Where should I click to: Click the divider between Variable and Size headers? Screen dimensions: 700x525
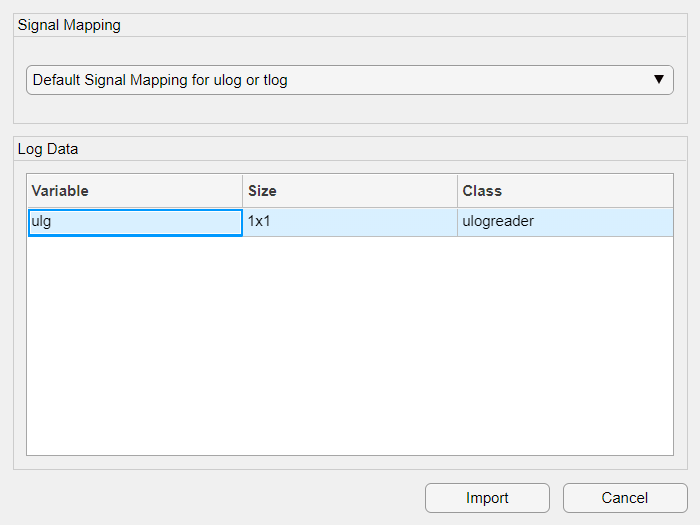click(x=242, y=191)
